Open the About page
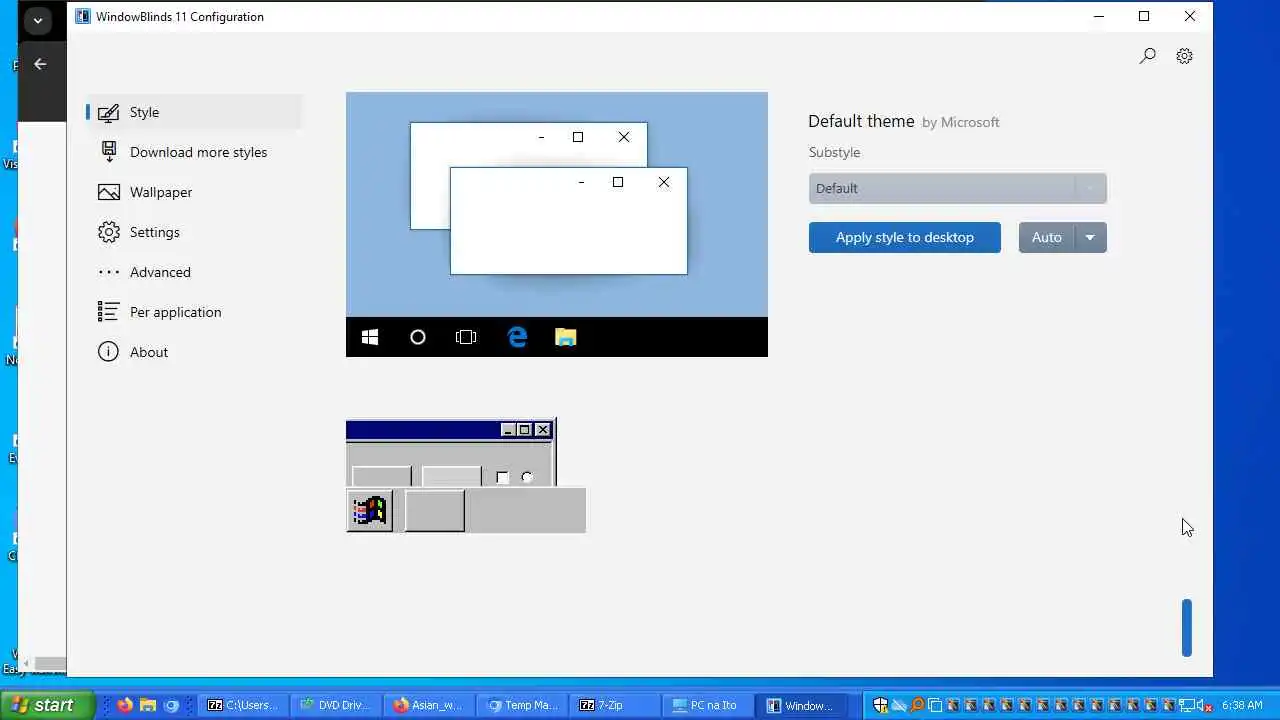 194,352
